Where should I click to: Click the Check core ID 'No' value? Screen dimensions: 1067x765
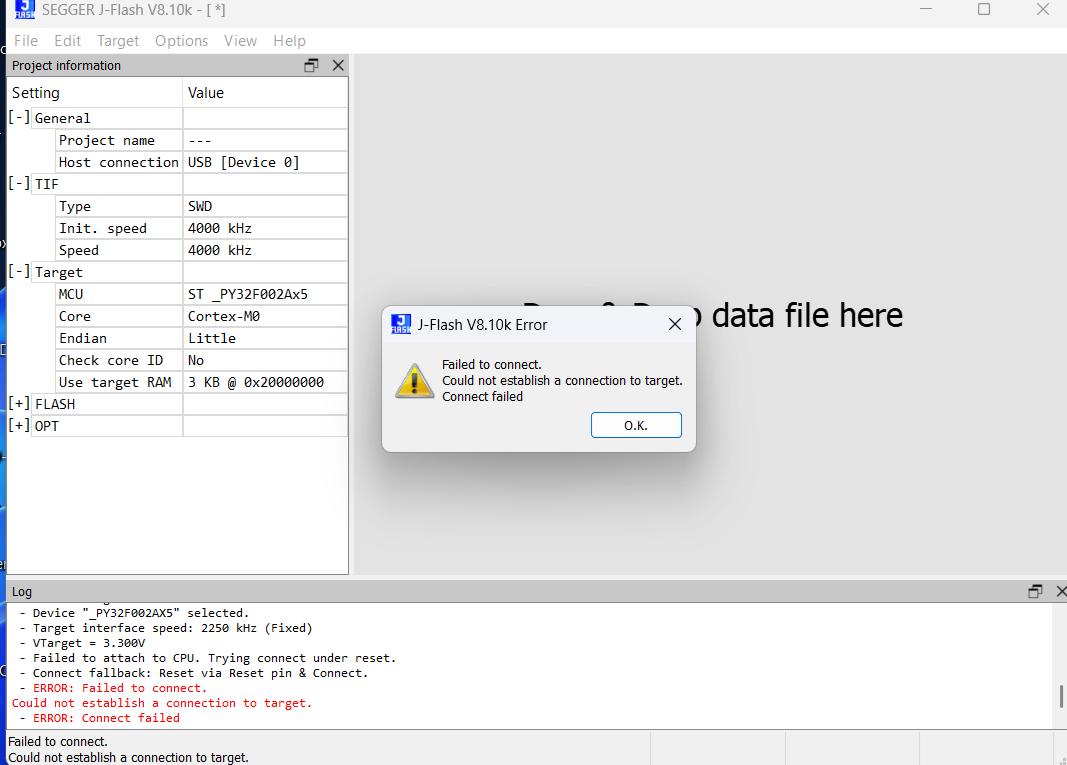point(196,360)
